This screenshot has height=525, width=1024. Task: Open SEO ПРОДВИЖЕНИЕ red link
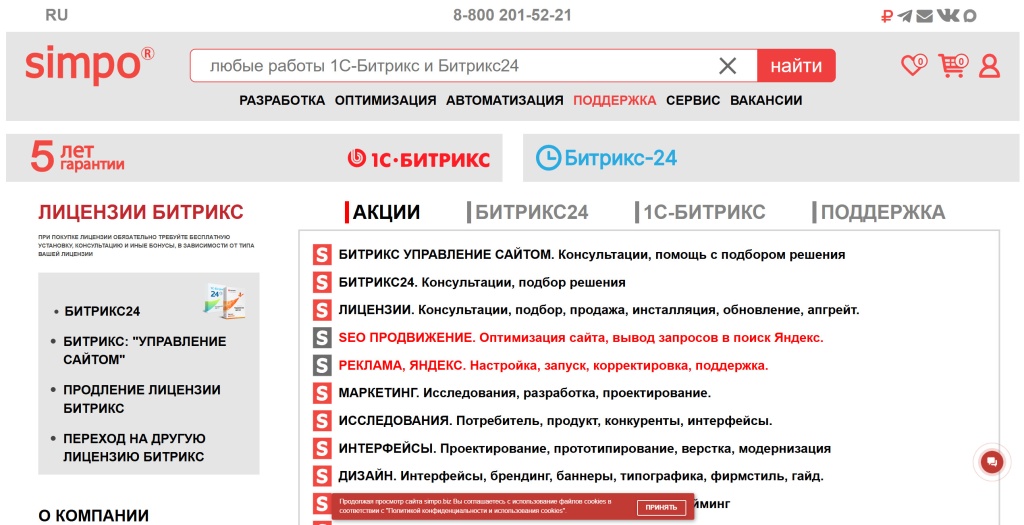(581, 338)
